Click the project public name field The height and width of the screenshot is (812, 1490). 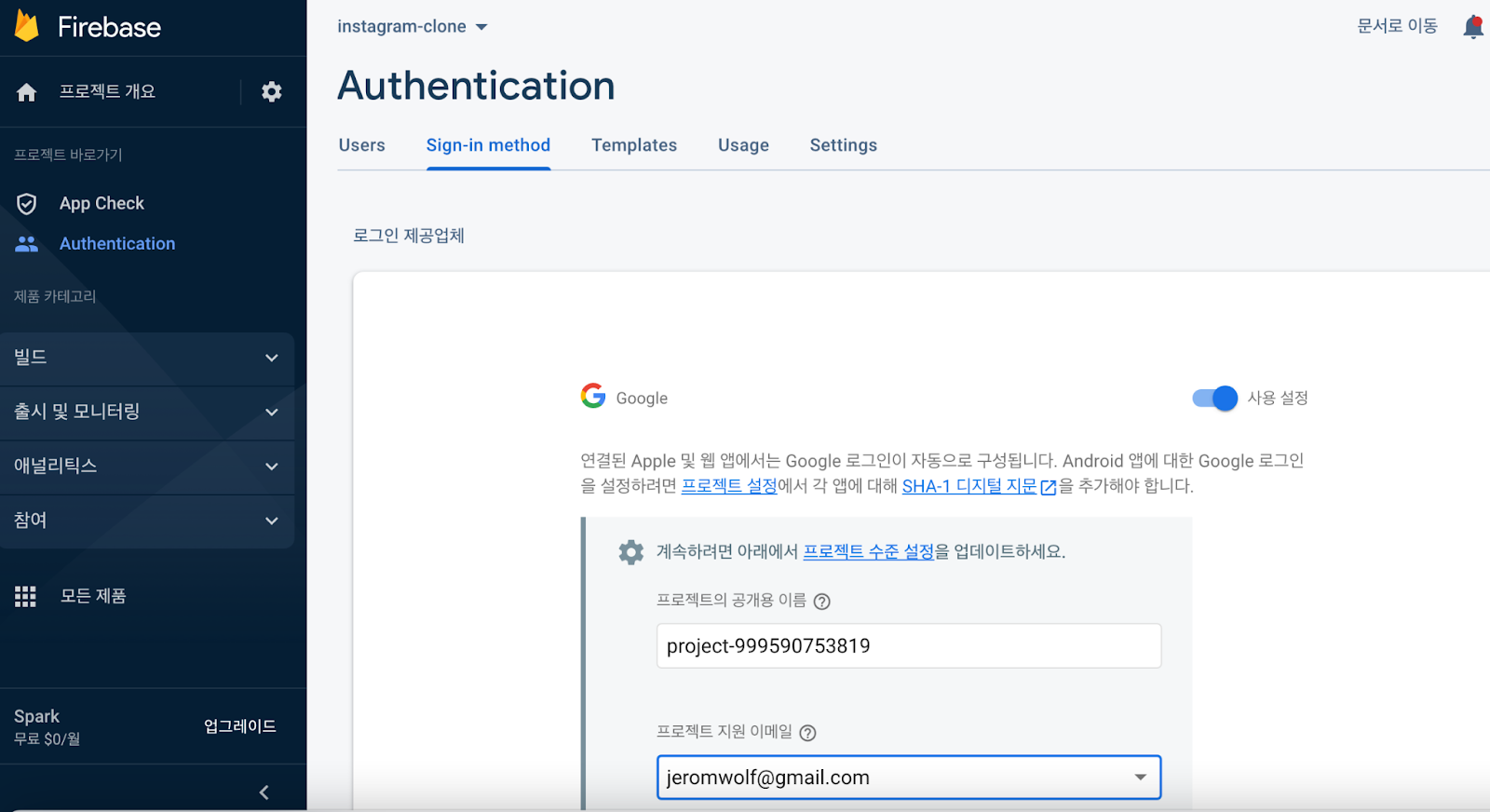(909, 646)
